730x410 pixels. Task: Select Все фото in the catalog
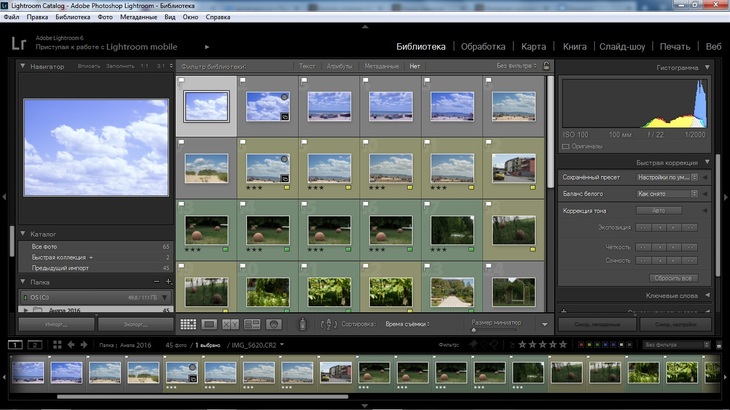(x=95, y=247)
